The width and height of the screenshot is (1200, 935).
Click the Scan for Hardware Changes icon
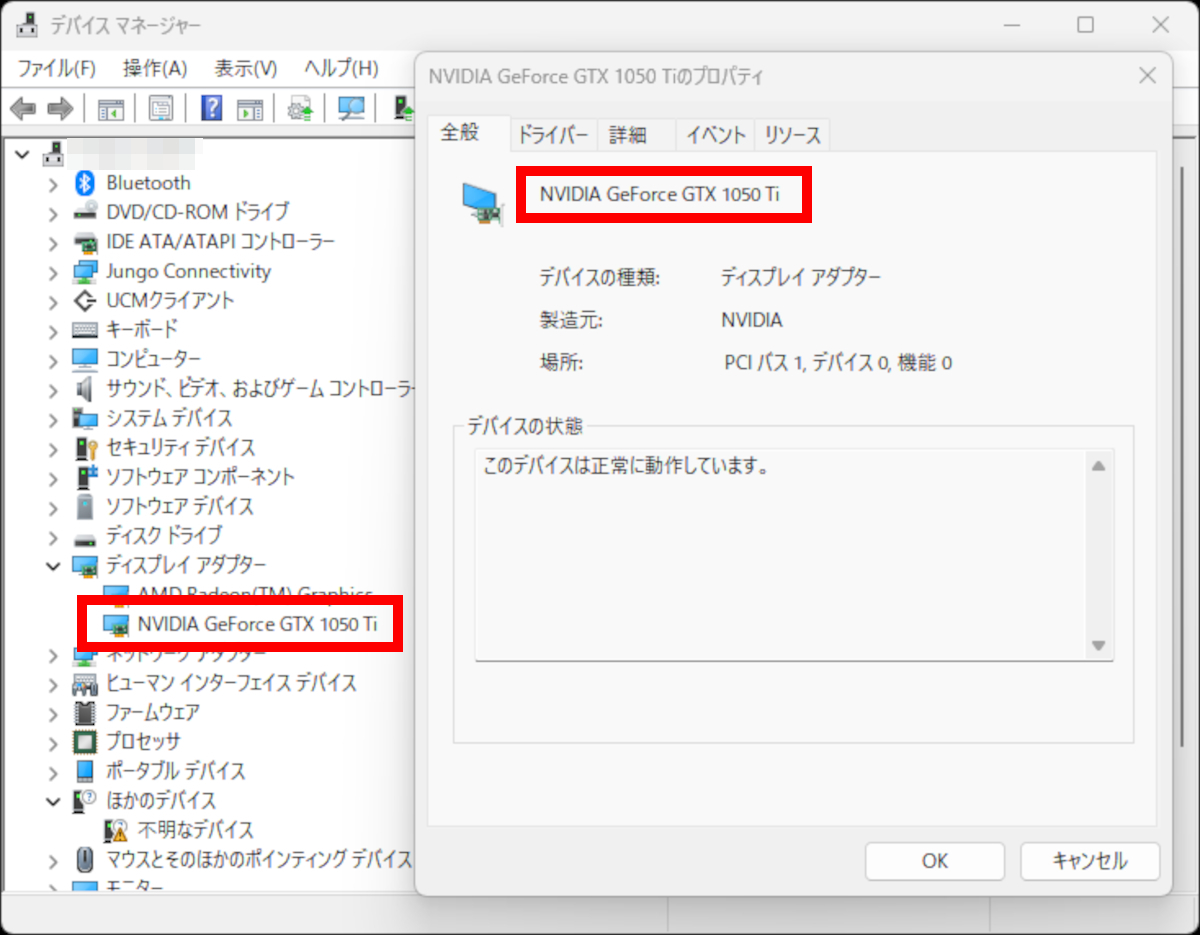(x=351, y=108)
